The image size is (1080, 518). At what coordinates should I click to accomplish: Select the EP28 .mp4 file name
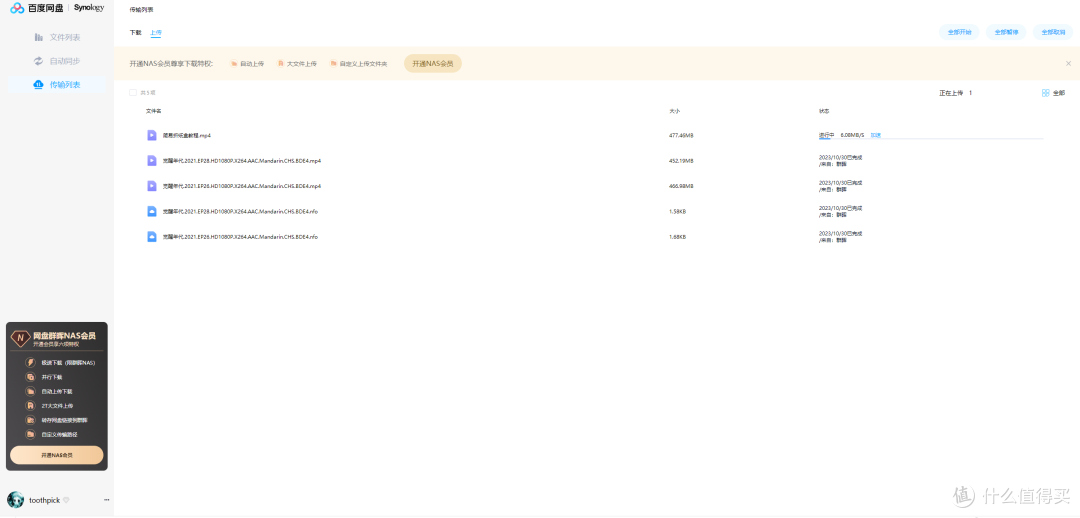242,160
